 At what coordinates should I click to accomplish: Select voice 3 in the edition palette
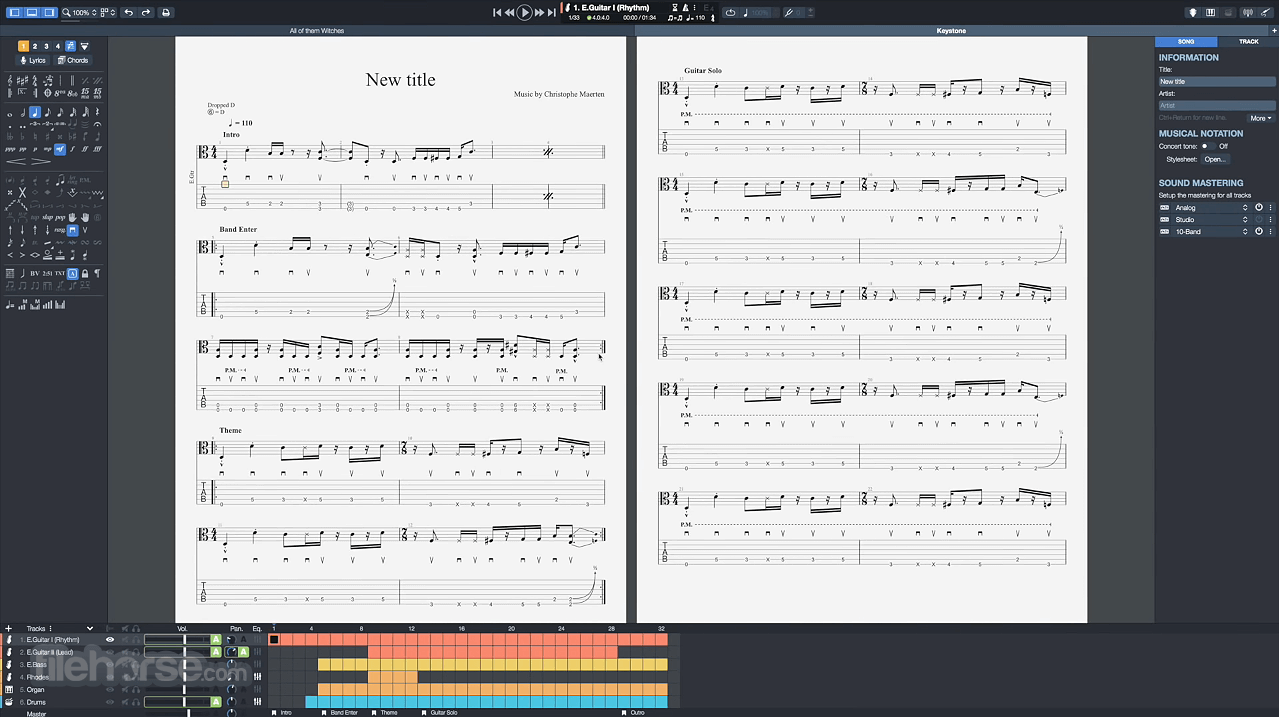point(46,46)
